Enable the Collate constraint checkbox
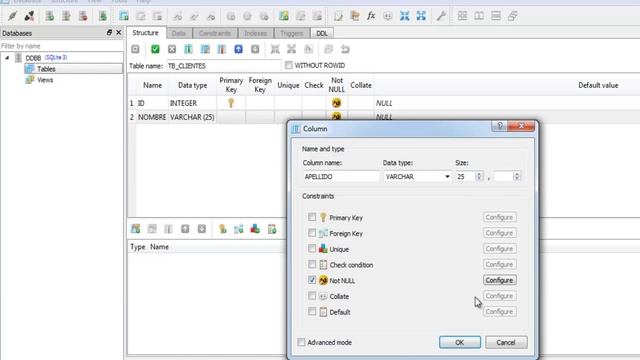 [312, 296]
